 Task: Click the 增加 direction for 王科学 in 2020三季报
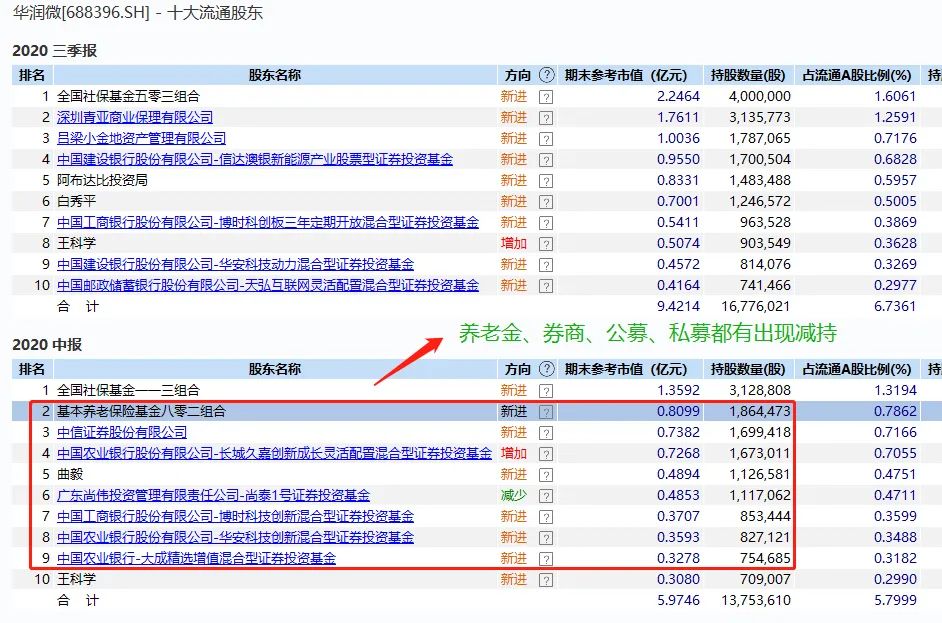pos(514,243)
